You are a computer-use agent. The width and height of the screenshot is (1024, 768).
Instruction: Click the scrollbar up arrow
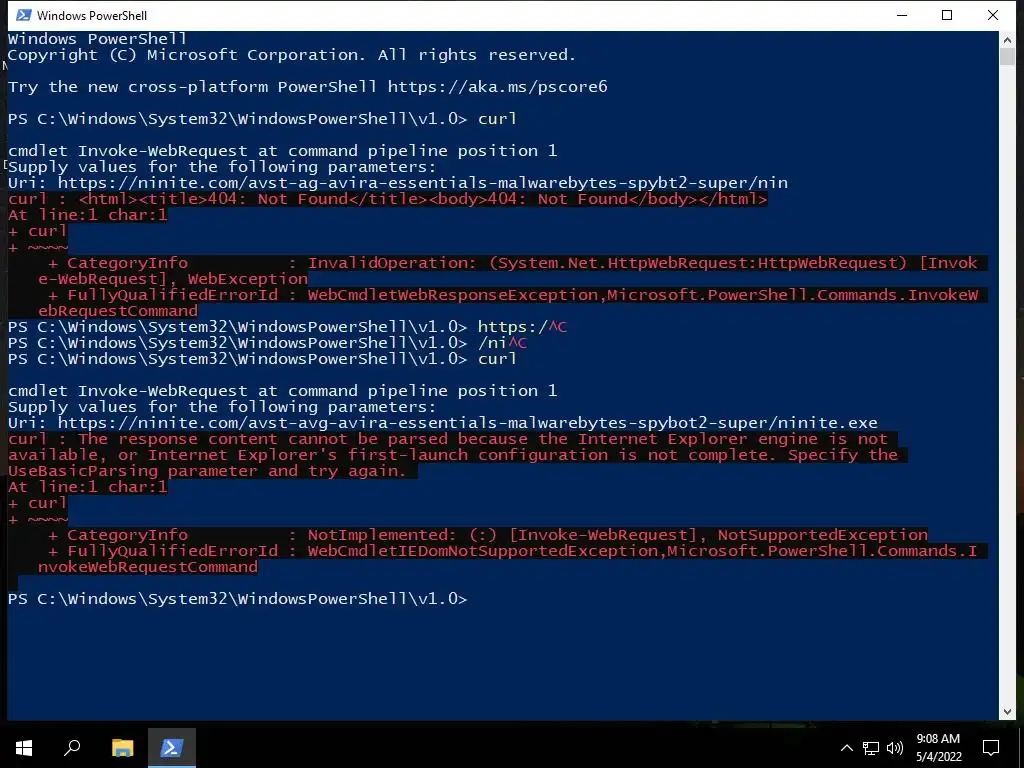(x=1007, y=39)
